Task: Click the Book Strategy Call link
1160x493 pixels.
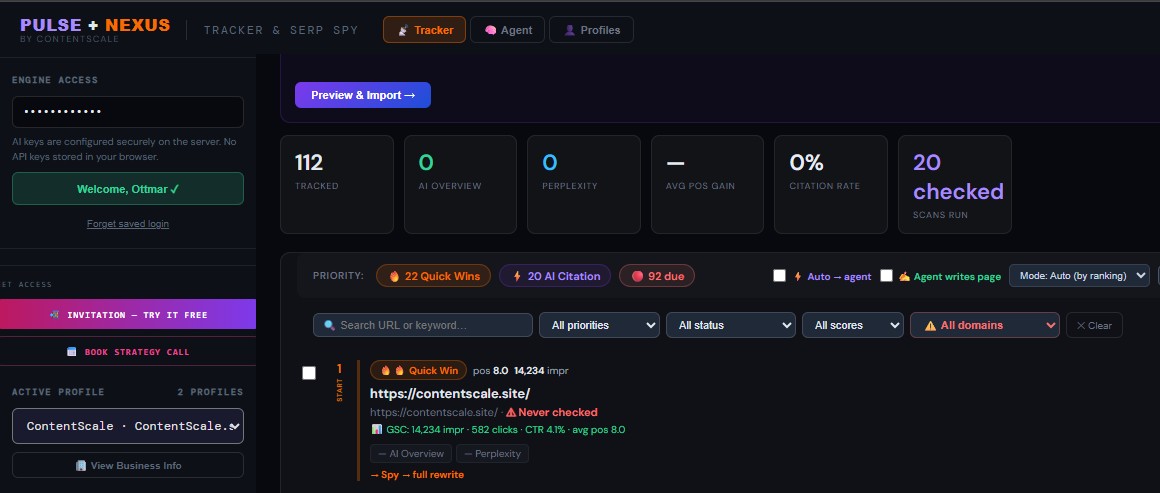Action: [x=128, y=352]
